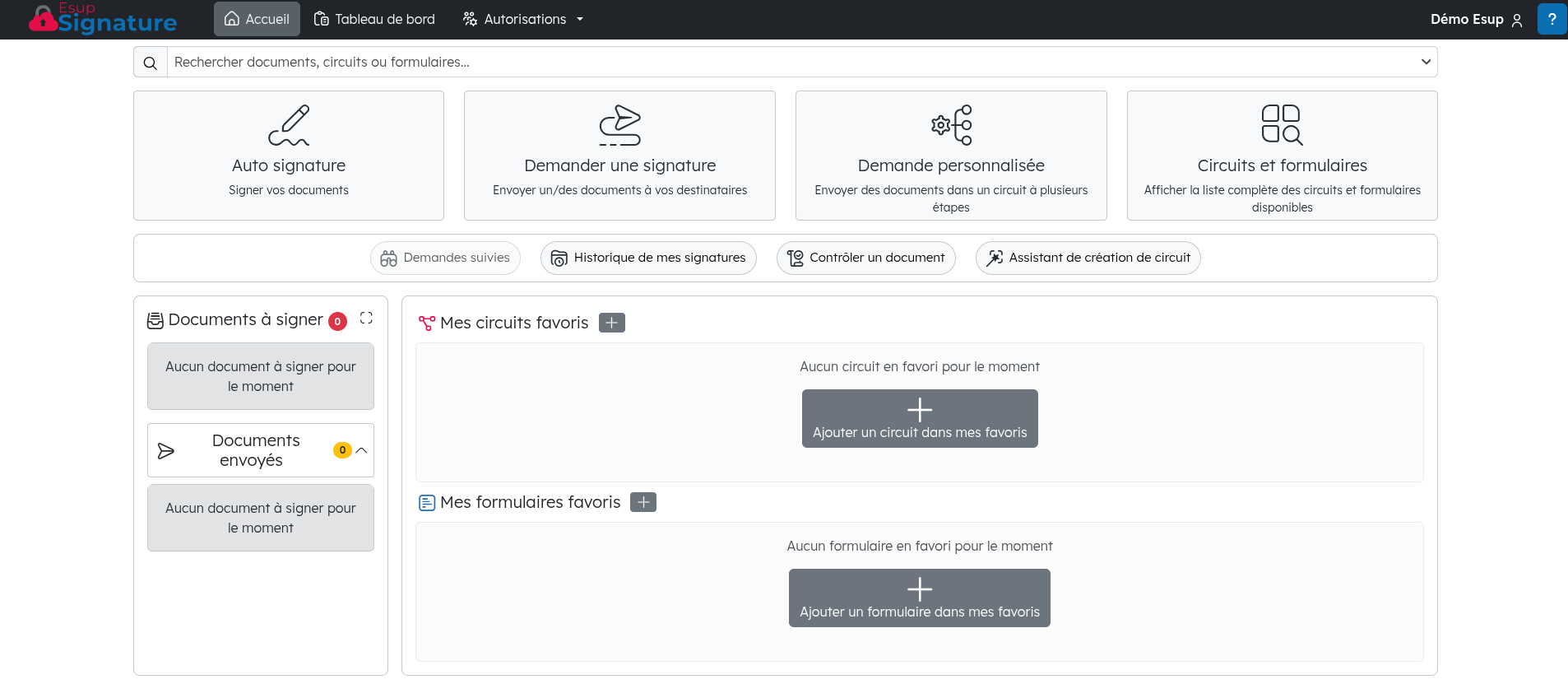Open the Esup Signature logo home link
1568x684 pixels.
coord(103,19)
